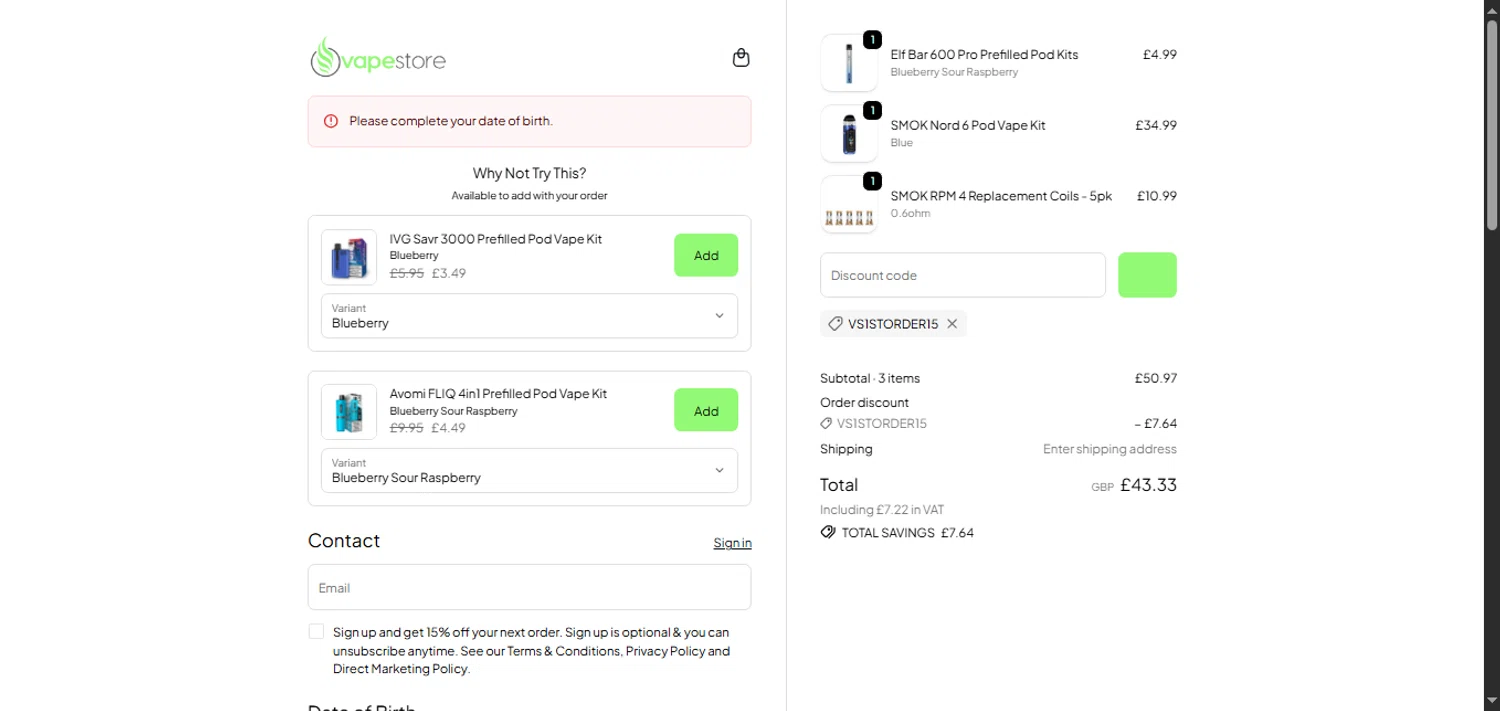Image resolution: width=1500 pixels, height=711 pixels.
Task: Click the order discount tag icon
Action: click(826, 423)
